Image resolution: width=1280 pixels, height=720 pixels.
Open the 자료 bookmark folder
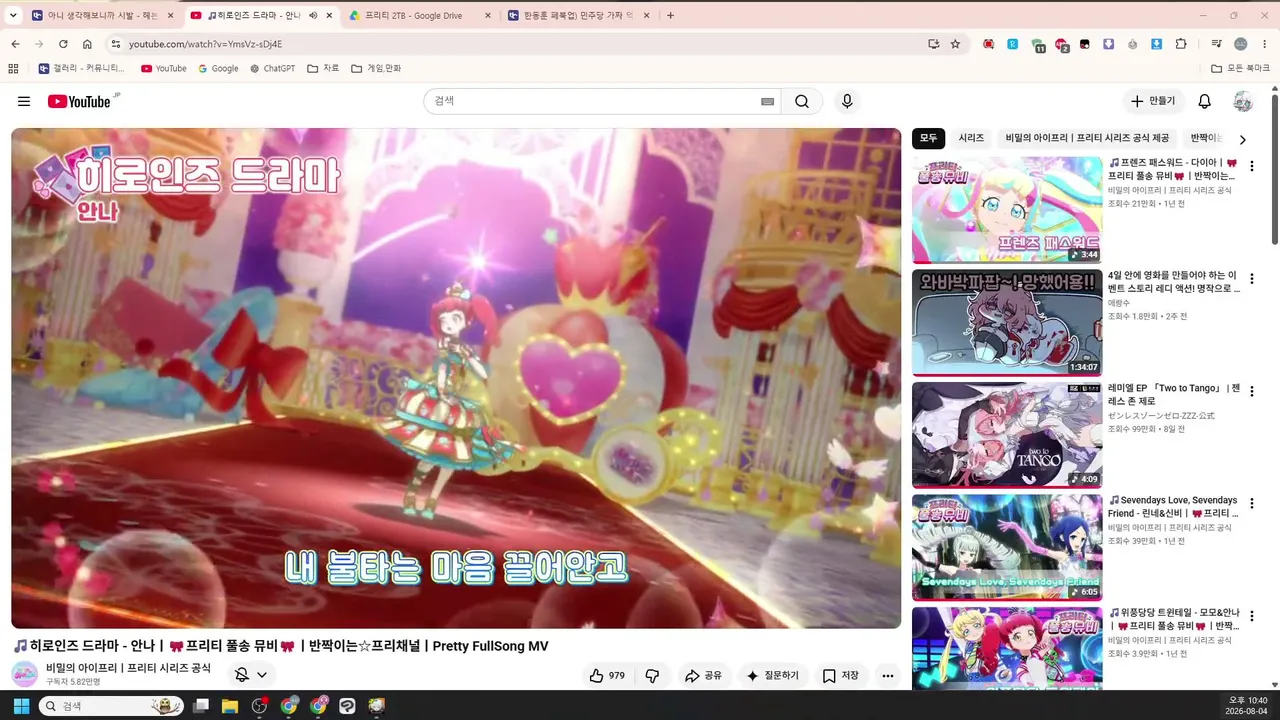click(323, 69)
